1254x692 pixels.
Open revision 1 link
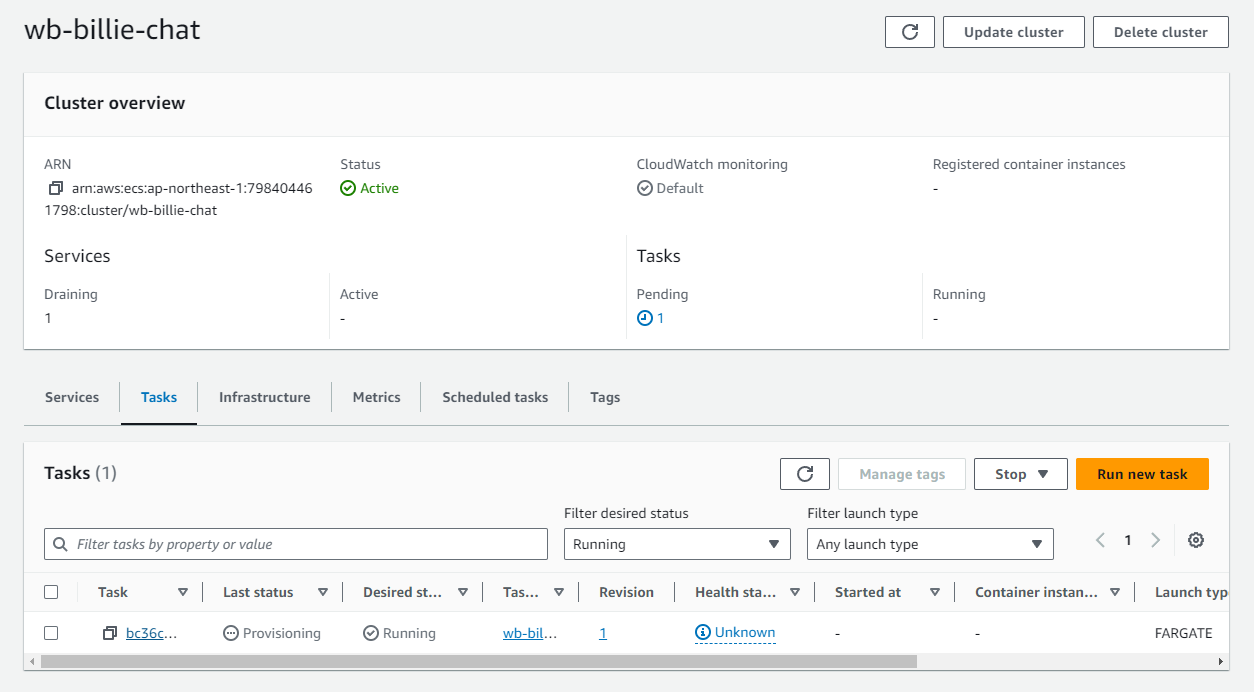[603, 633]
